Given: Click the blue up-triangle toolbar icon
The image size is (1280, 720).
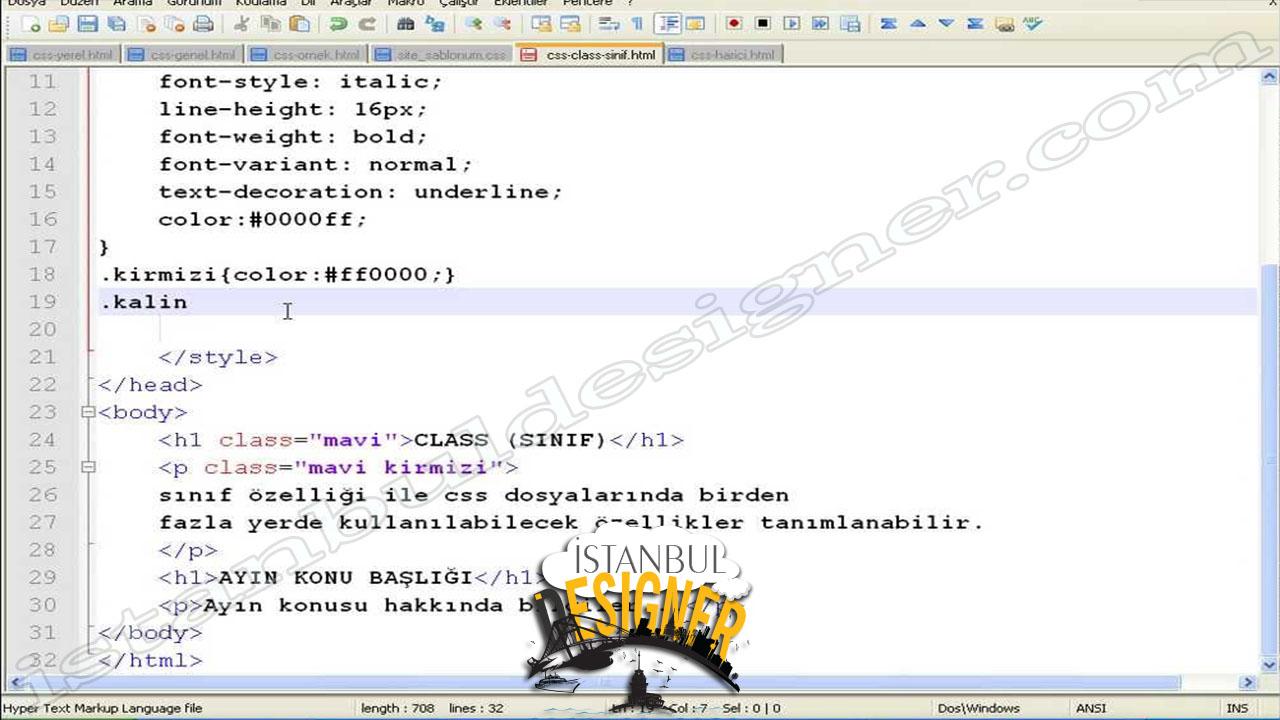Looking at the screenshot, I should click(917, 23).
